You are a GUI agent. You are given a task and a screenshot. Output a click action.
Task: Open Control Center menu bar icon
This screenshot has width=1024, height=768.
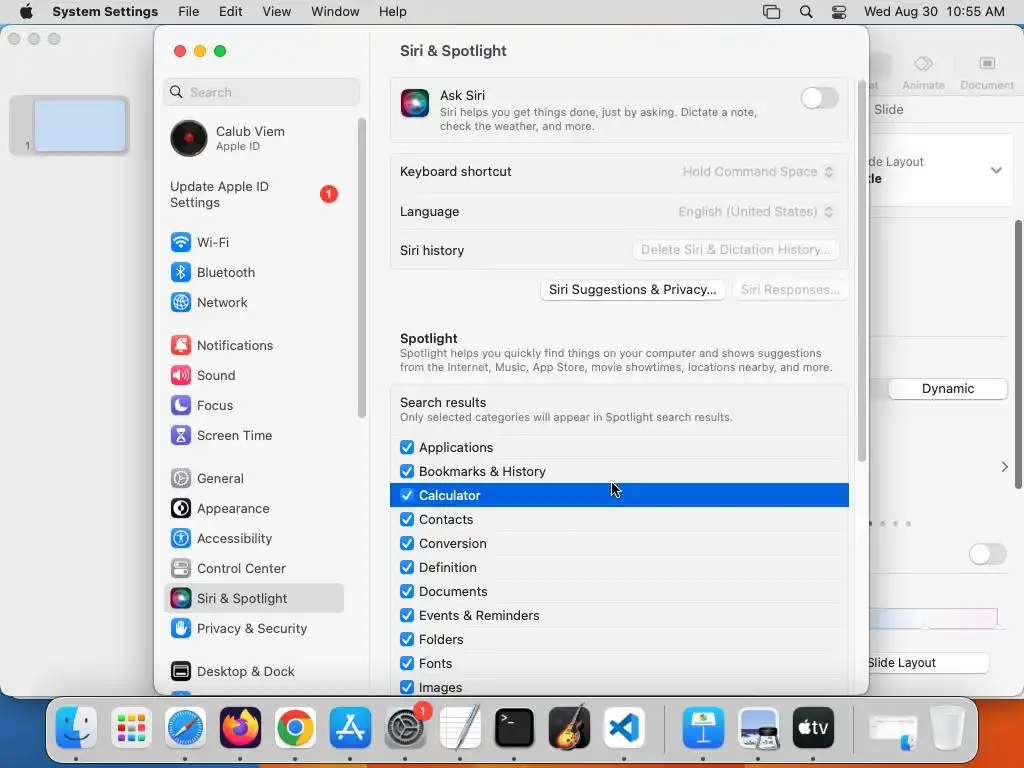839,12
